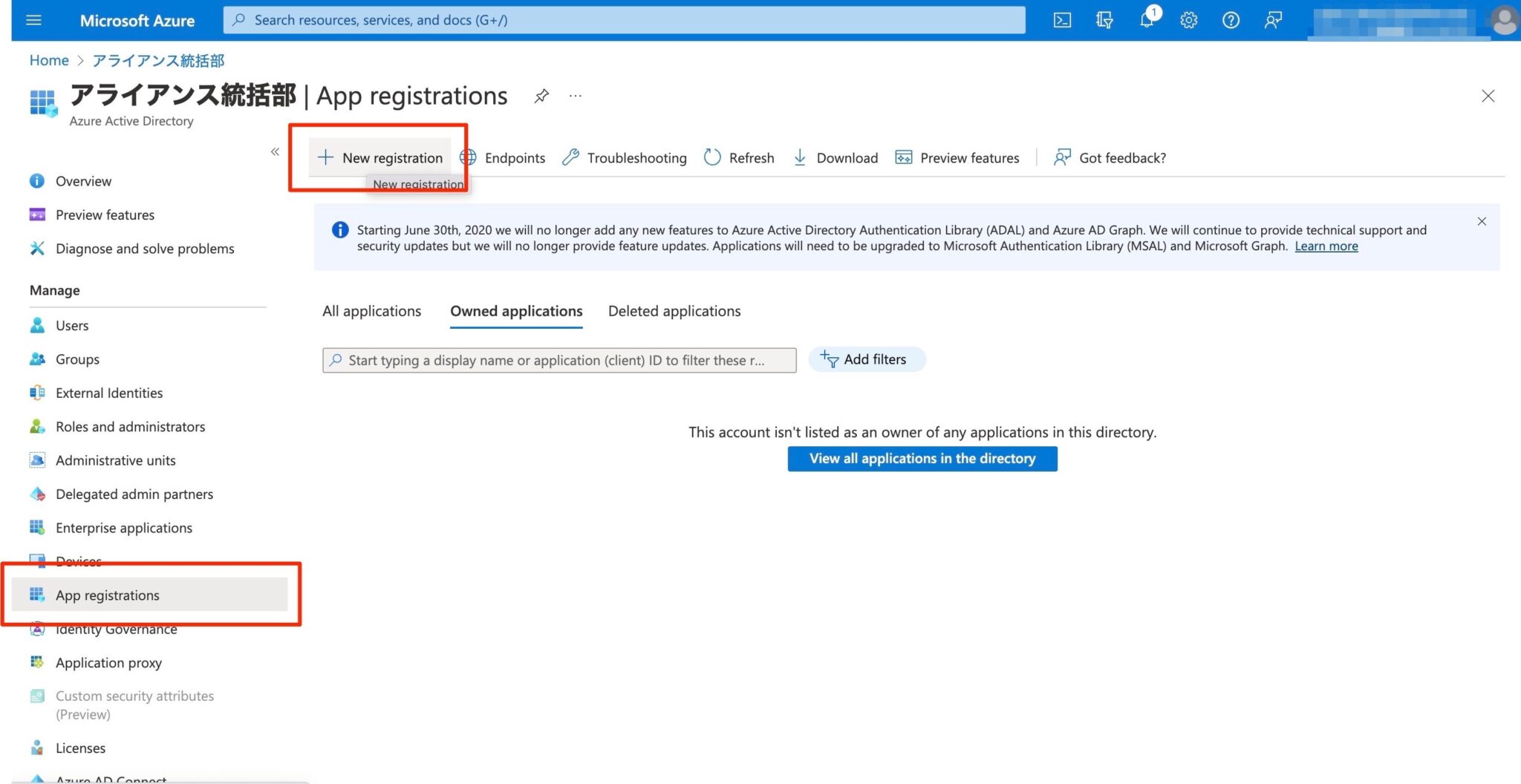The image size is (1521, 784).
Task: Open the notifications bell
Action: [1146, 20]
